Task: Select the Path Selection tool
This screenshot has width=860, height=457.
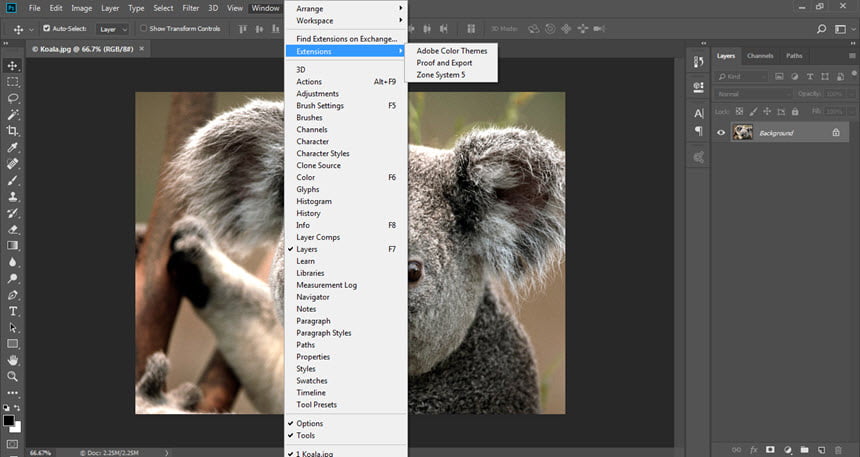Action: click(12, 328)
